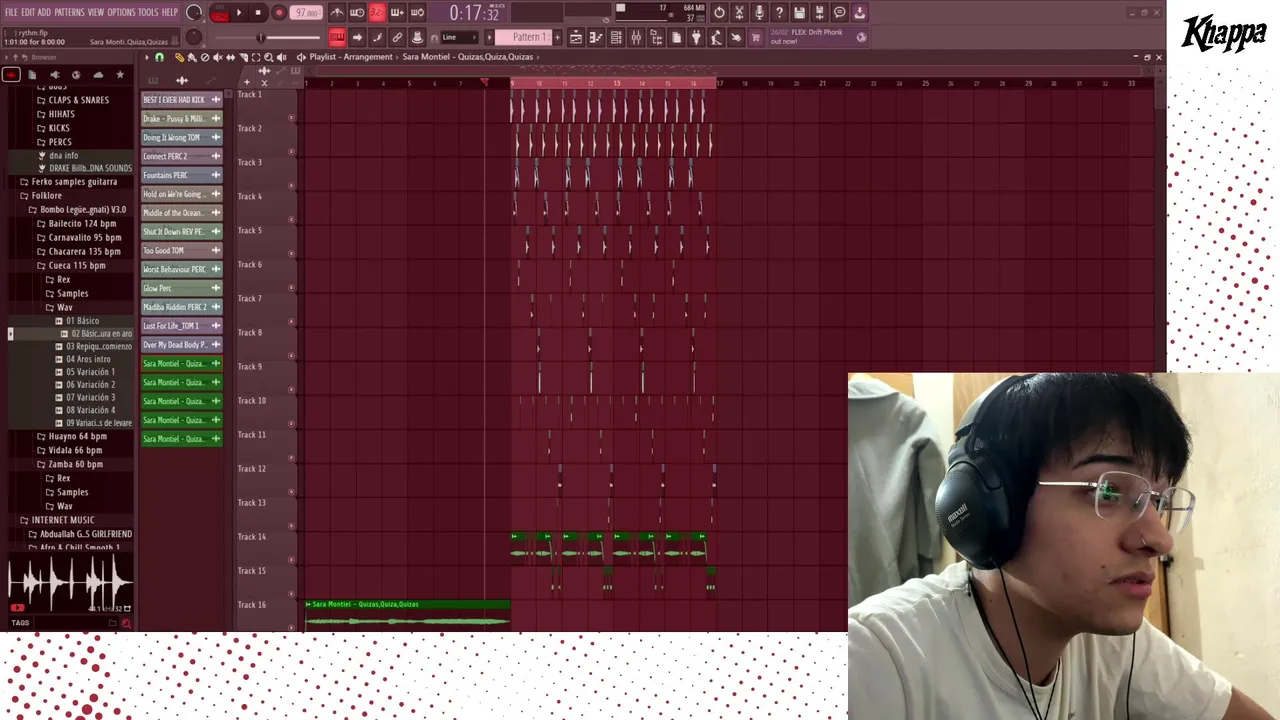Click the export download icon
Viewport: 1280px width, 720px height.
point(859,12)
